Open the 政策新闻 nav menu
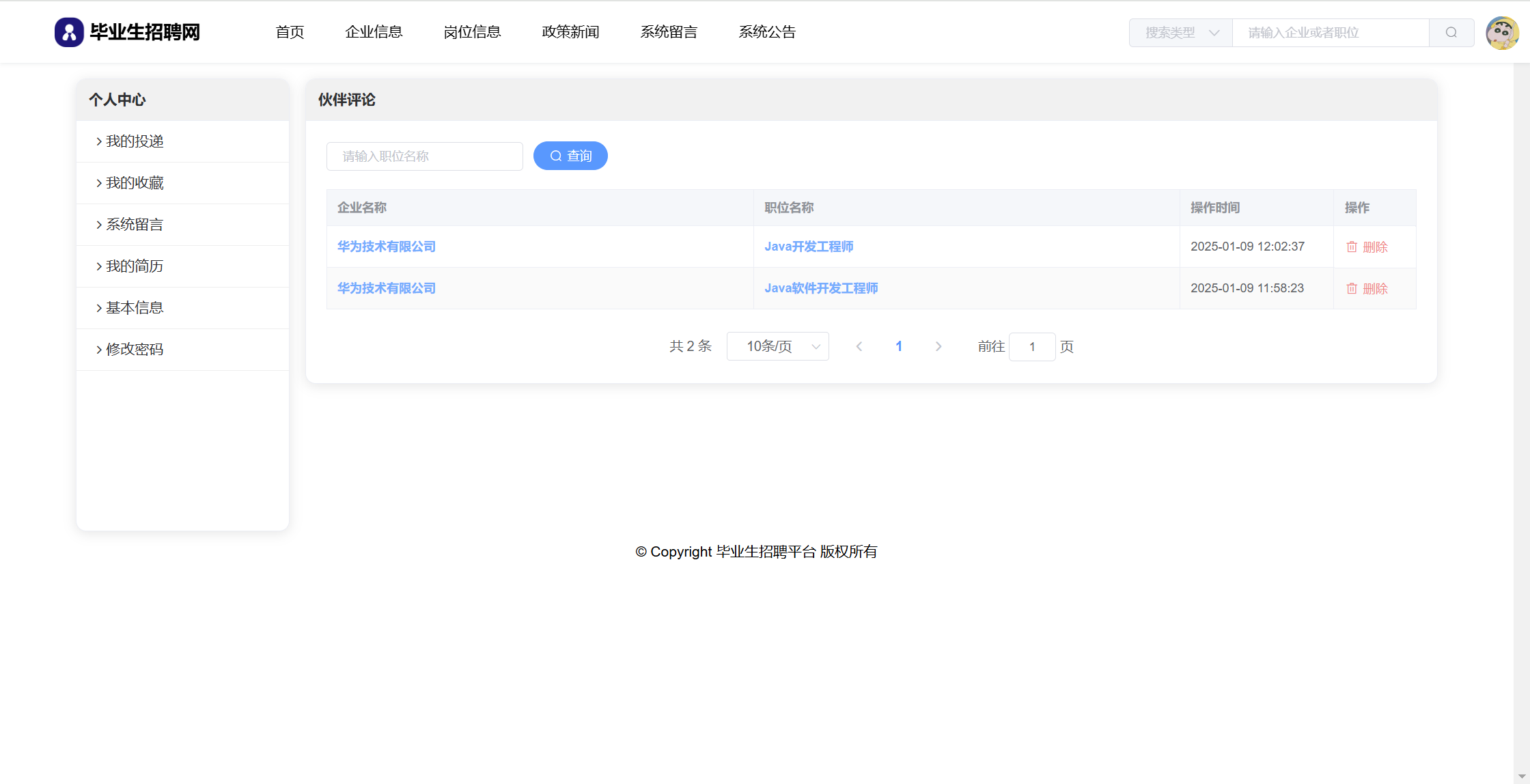This screenshot has width=1530, height=784. pyautogui.click(x=570, y=32)
